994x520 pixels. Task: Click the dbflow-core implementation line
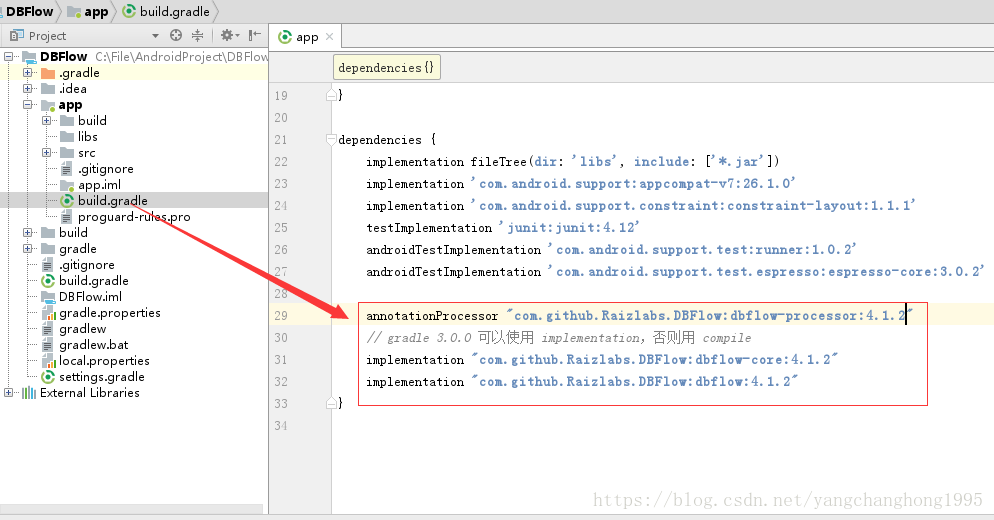coord(602,360)
